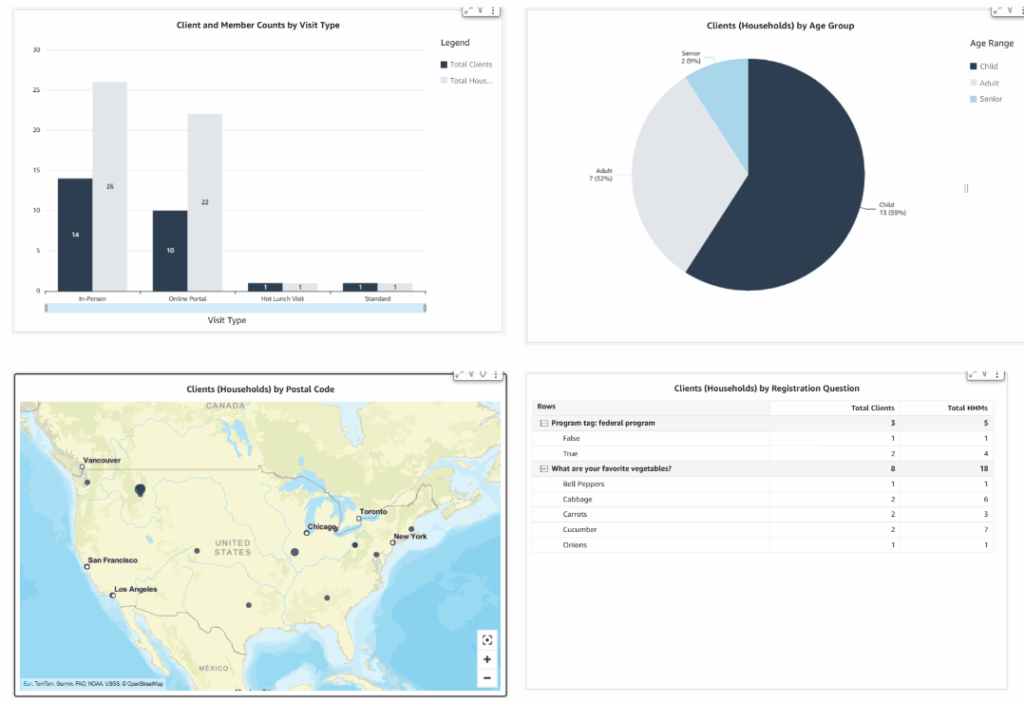Click the Rows header in the pivot table
Viewport: 1024px width, 702px height.
[545, 406]
